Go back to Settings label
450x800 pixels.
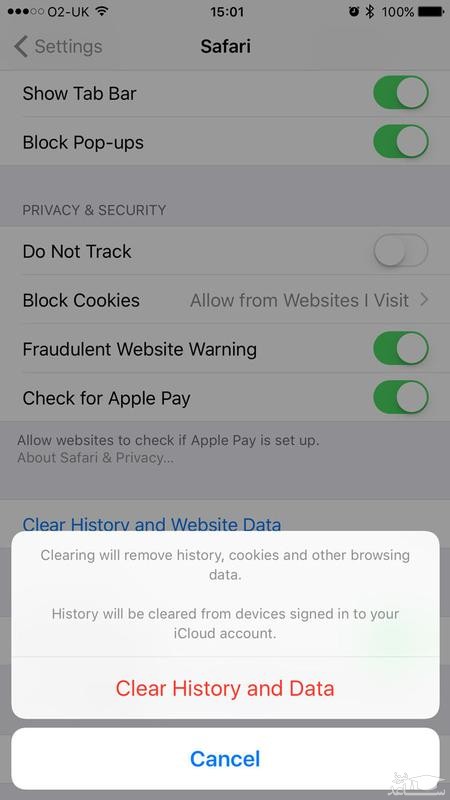(x=68, y=46)
